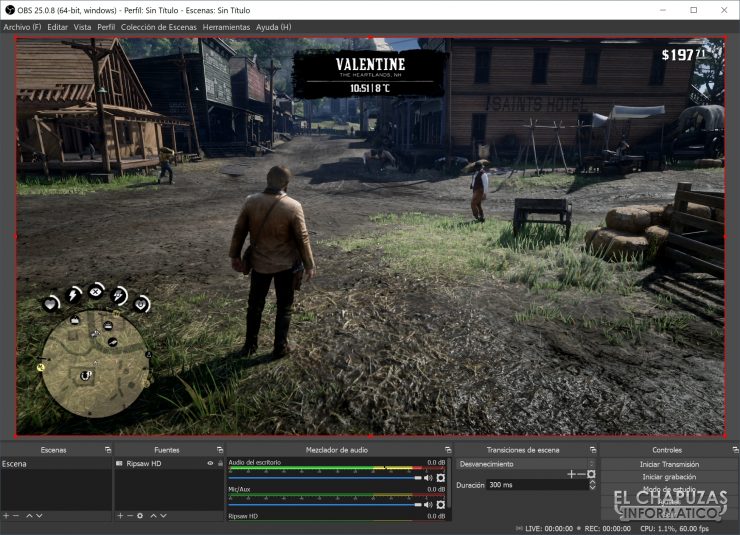This screenshot has width=740, height=535.
Task: Move source down in Fuentes list
Action: (x=163, y=516)
